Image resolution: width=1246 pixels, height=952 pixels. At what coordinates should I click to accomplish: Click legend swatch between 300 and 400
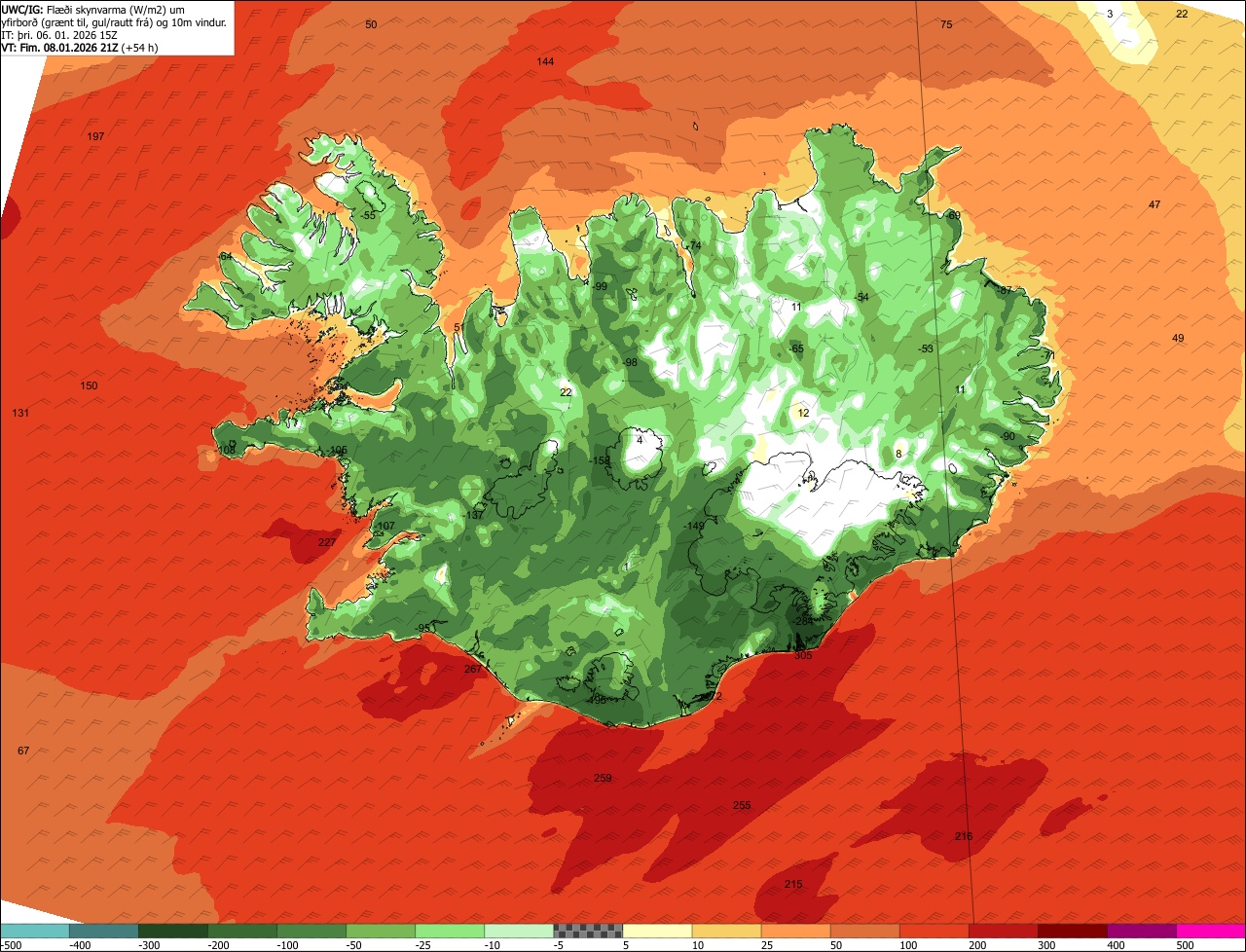pos(1072,931)
